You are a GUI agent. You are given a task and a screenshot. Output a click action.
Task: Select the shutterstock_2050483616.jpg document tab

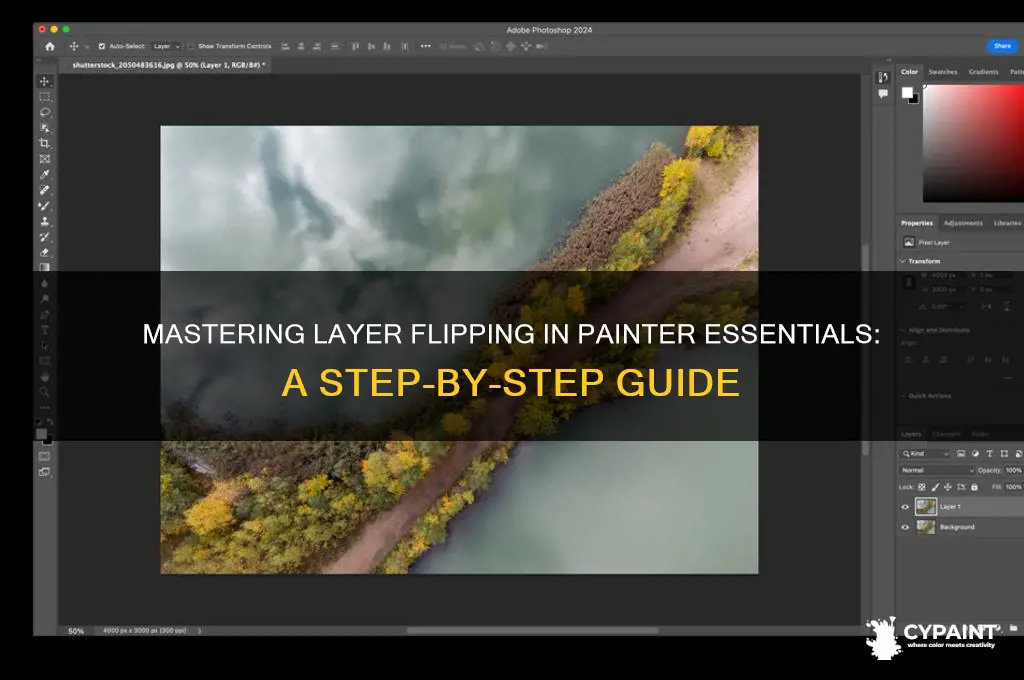coord(168,65)
